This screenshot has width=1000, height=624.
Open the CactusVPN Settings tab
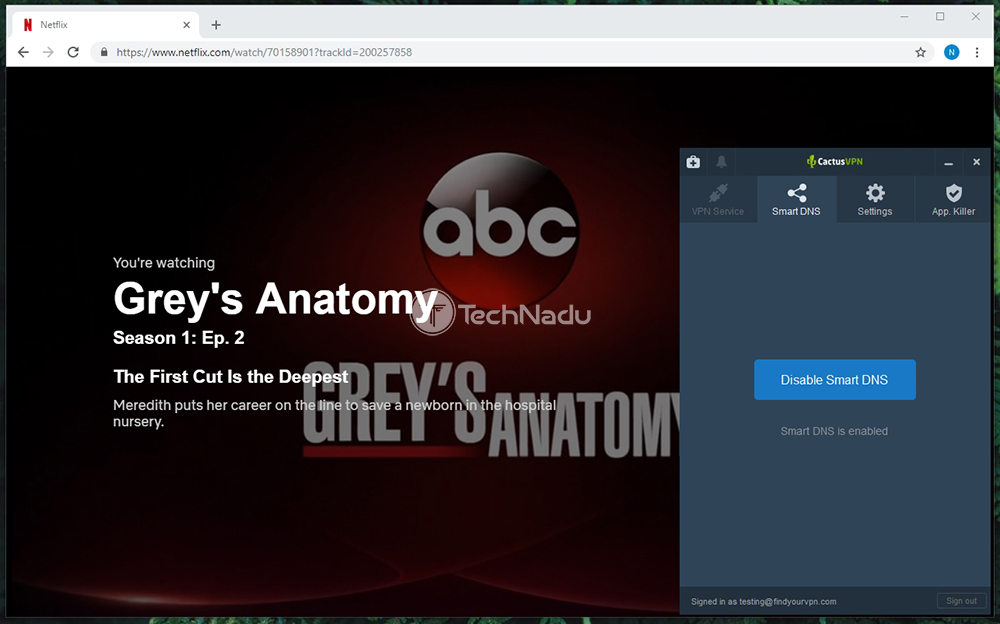pos(875,200)
